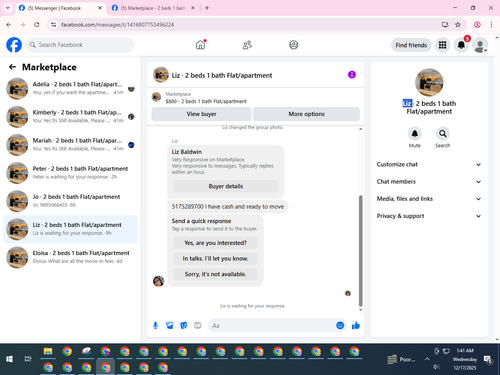Click the Search Facebook input field
Viewport: 500px width, 375px height.
point(80,45)
